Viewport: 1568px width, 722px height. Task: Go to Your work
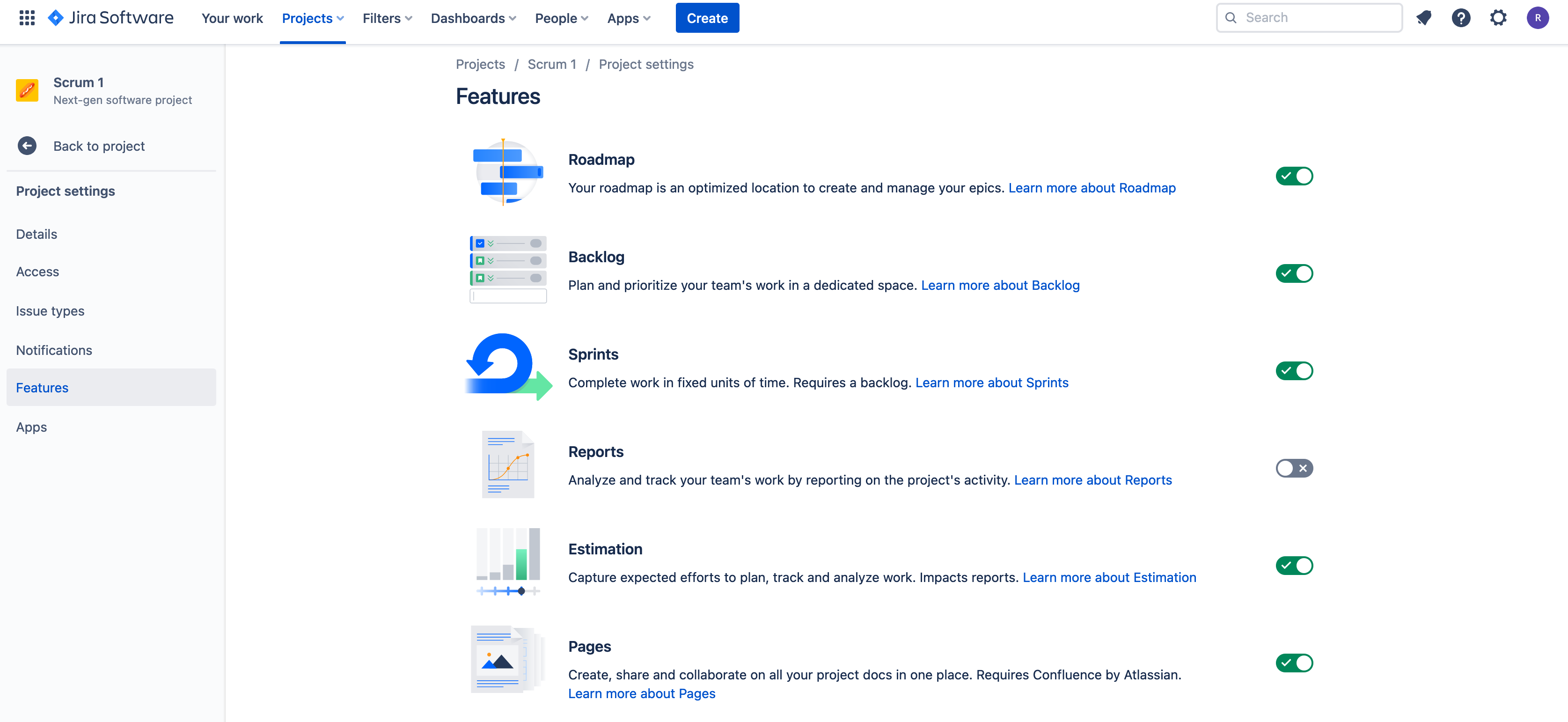click(x=232, y=18)
